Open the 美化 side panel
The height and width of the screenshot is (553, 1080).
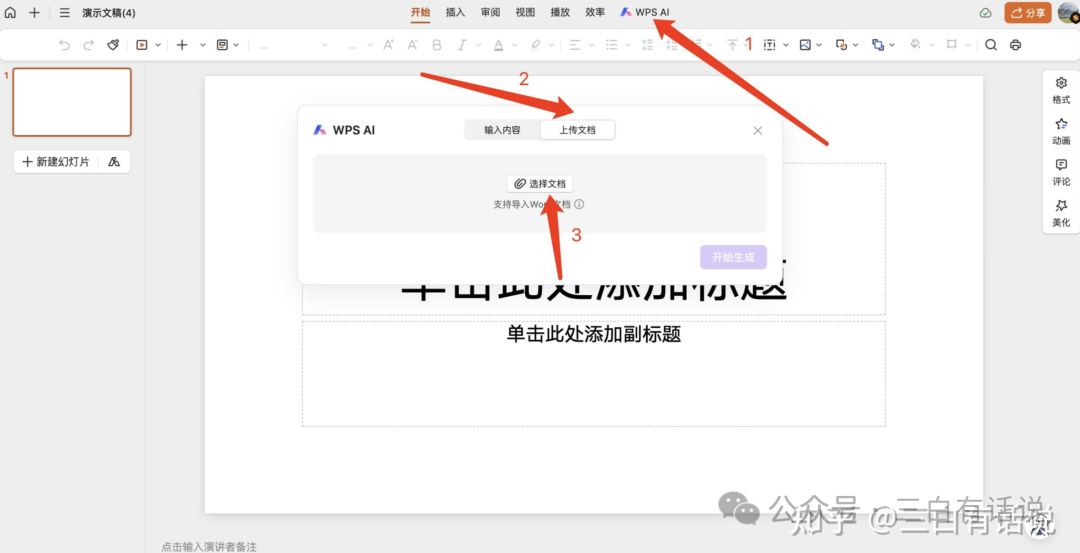pyautogui.click(x=1061, y=213)
